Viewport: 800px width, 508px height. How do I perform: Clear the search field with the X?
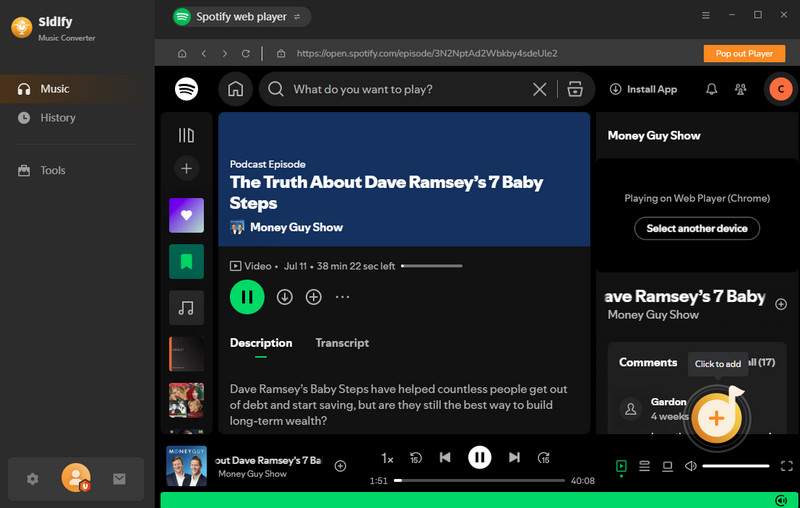(540, 89)
